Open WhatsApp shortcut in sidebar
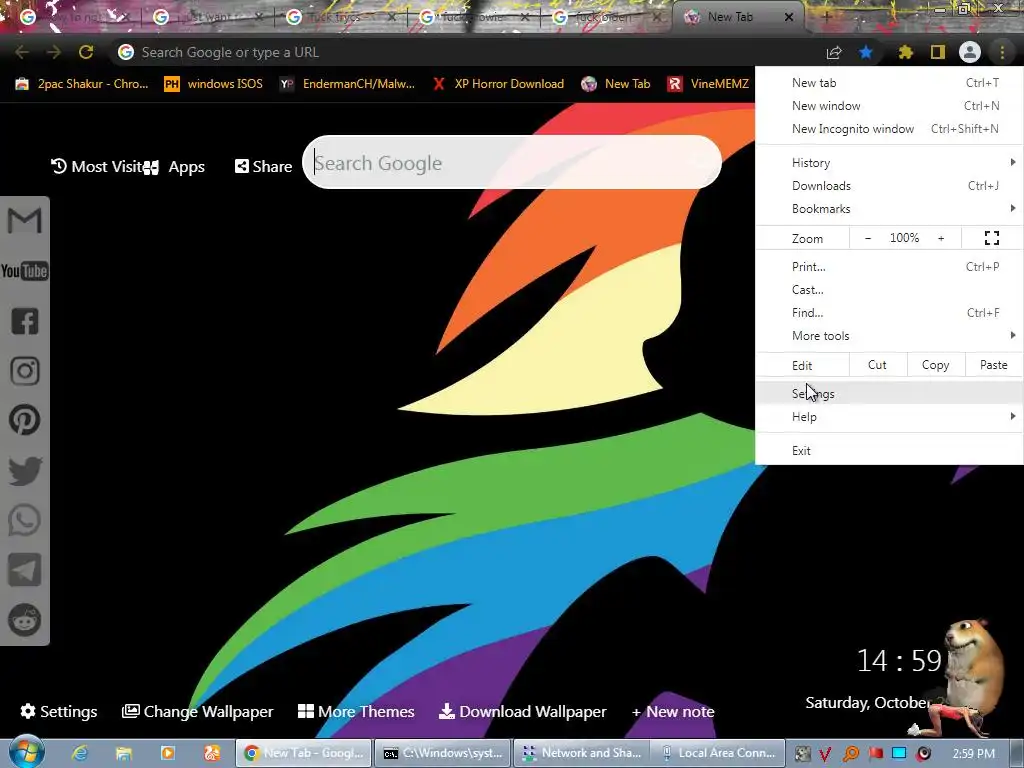This screenshot has width=1024, height=768. pyautogui.click(x=25, y=520)
